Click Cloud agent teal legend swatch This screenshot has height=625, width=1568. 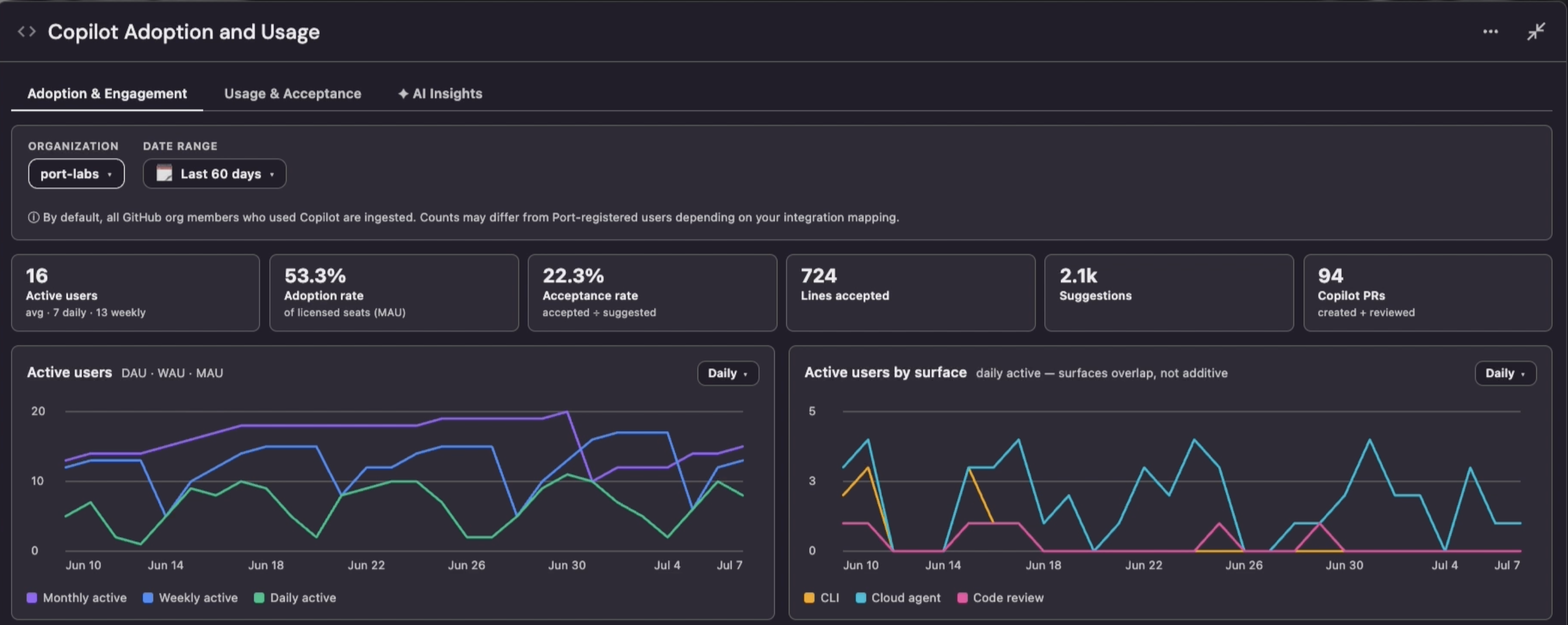(861, 598)
